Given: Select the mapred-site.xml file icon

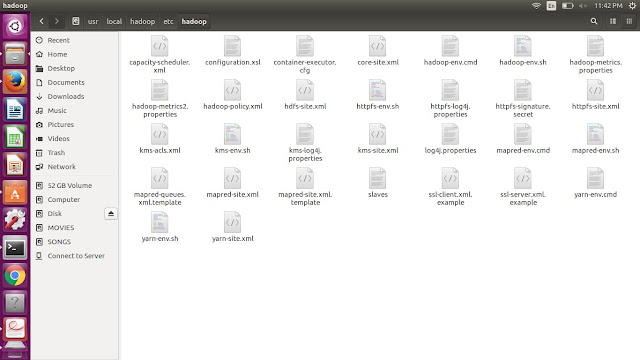Looking at the screenshot, I should [232, 178].
